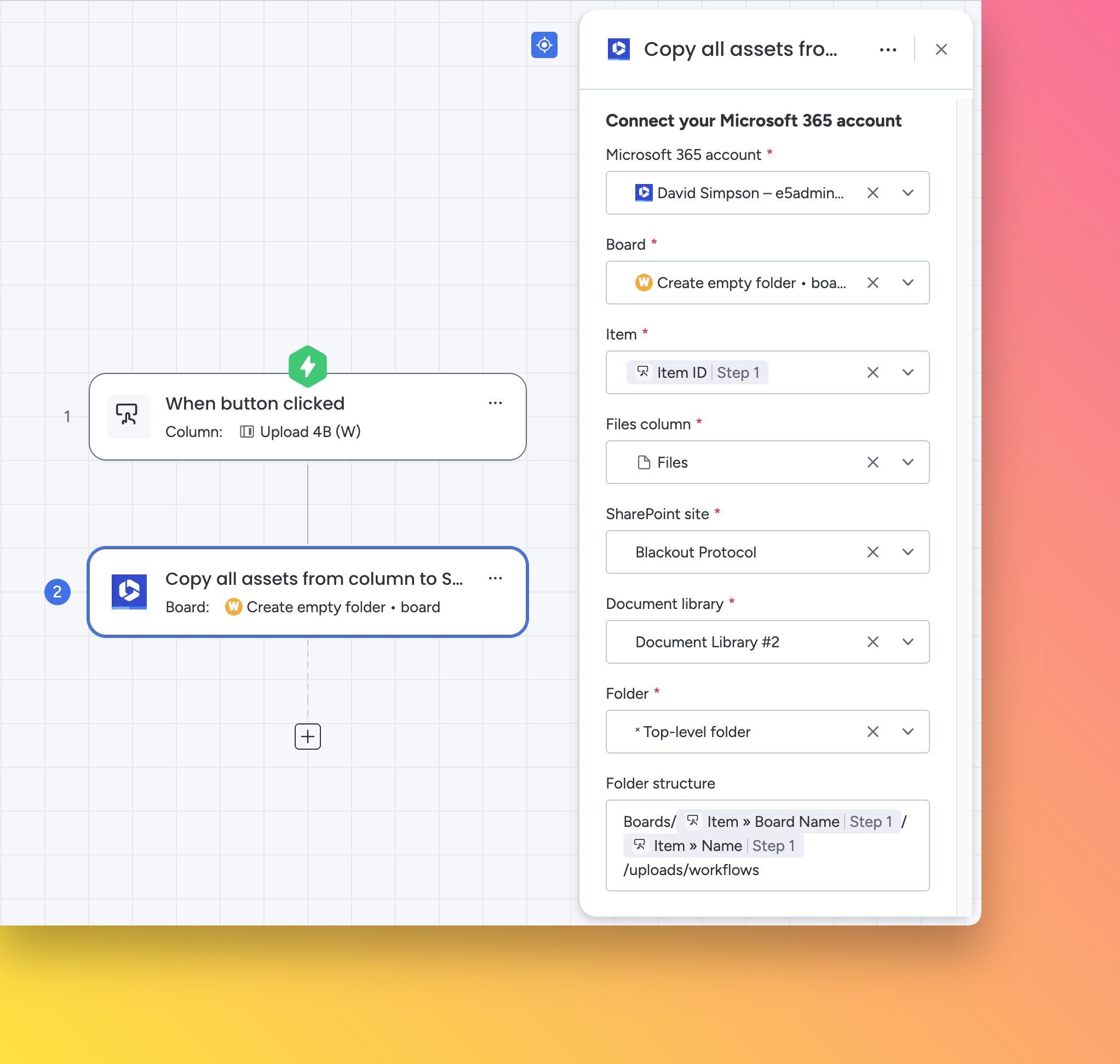Click the 'Item ID Step 1' token

point(697,372)
